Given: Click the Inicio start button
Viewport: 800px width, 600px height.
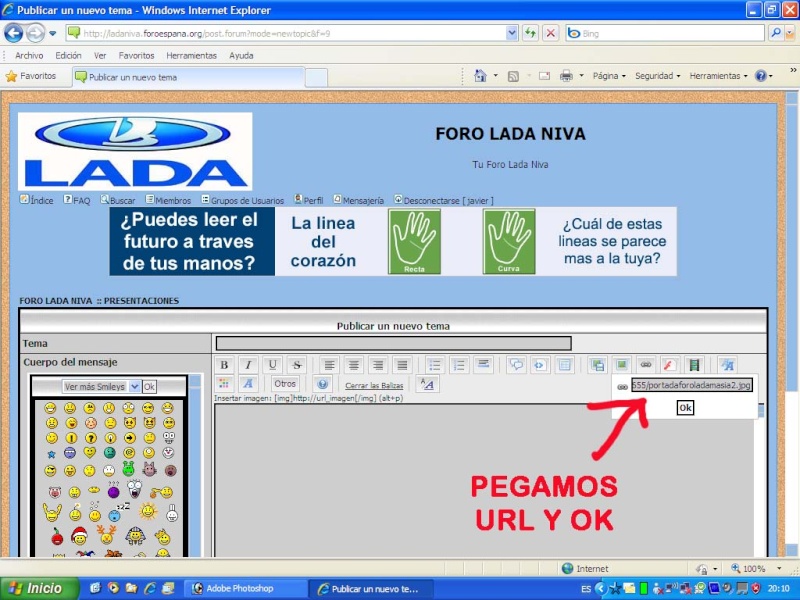Looking at the screenshot, I should [39, 588].
